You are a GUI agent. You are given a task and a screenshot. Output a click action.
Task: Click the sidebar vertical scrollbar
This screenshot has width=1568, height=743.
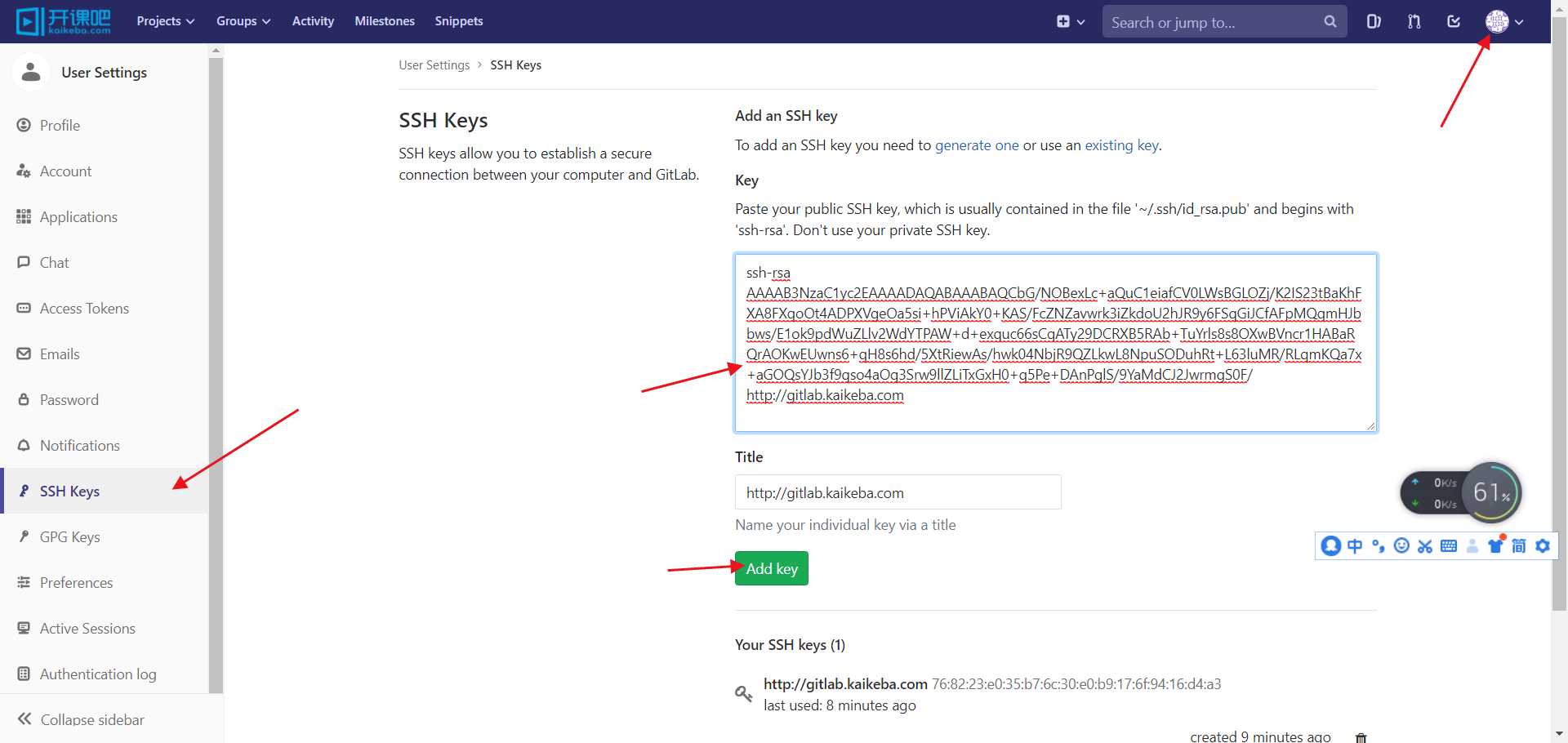(216, 376)
